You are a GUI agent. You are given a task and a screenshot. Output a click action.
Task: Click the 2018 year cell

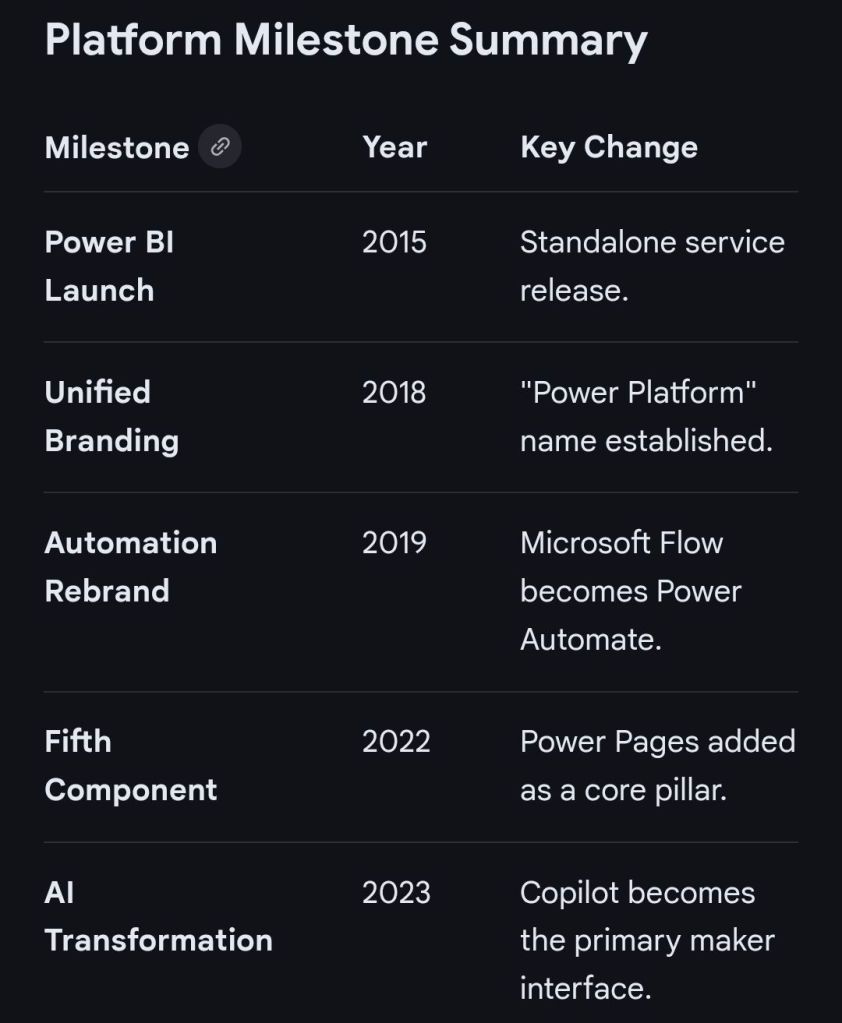pyautogui.click(x=394, y=392)
